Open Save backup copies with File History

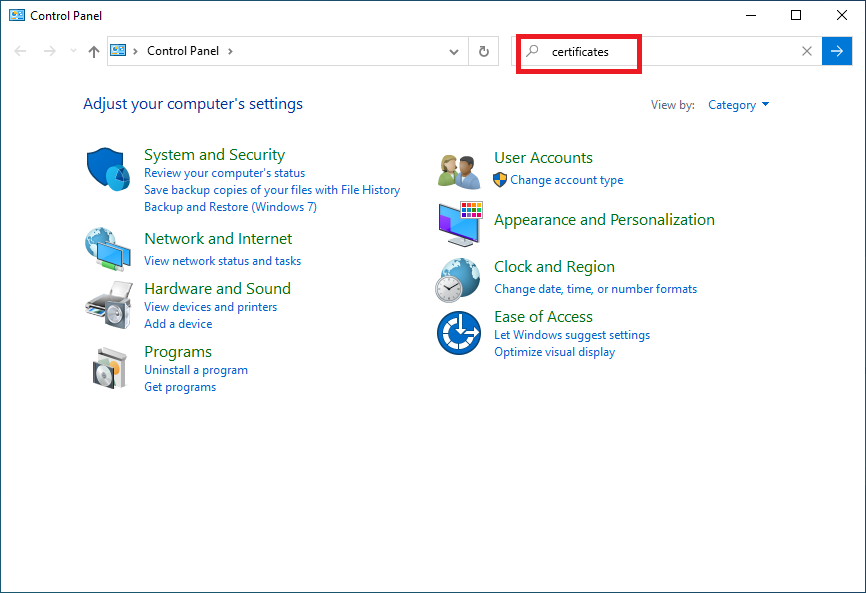tap(272, 190)
